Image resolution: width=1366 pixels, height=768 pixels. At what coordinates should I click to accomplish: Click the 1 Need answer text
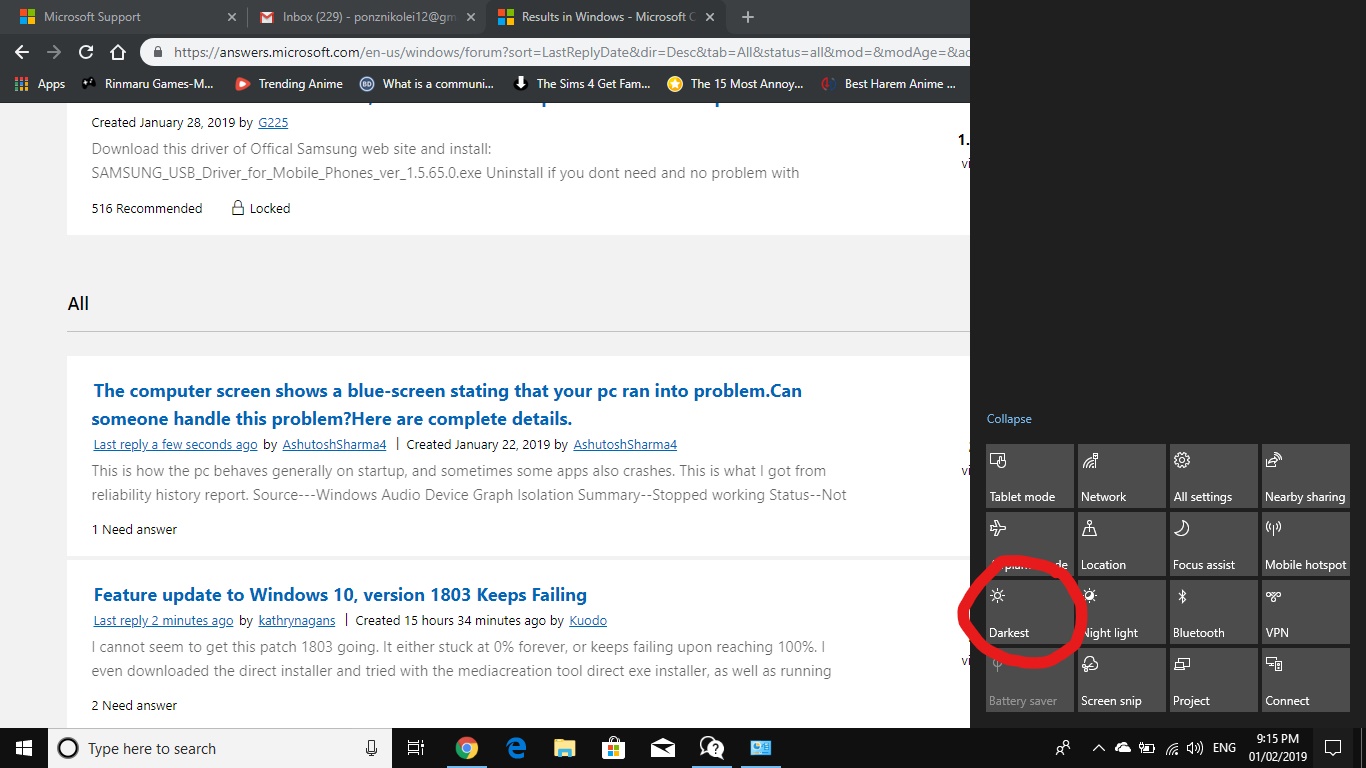[134, 529]
